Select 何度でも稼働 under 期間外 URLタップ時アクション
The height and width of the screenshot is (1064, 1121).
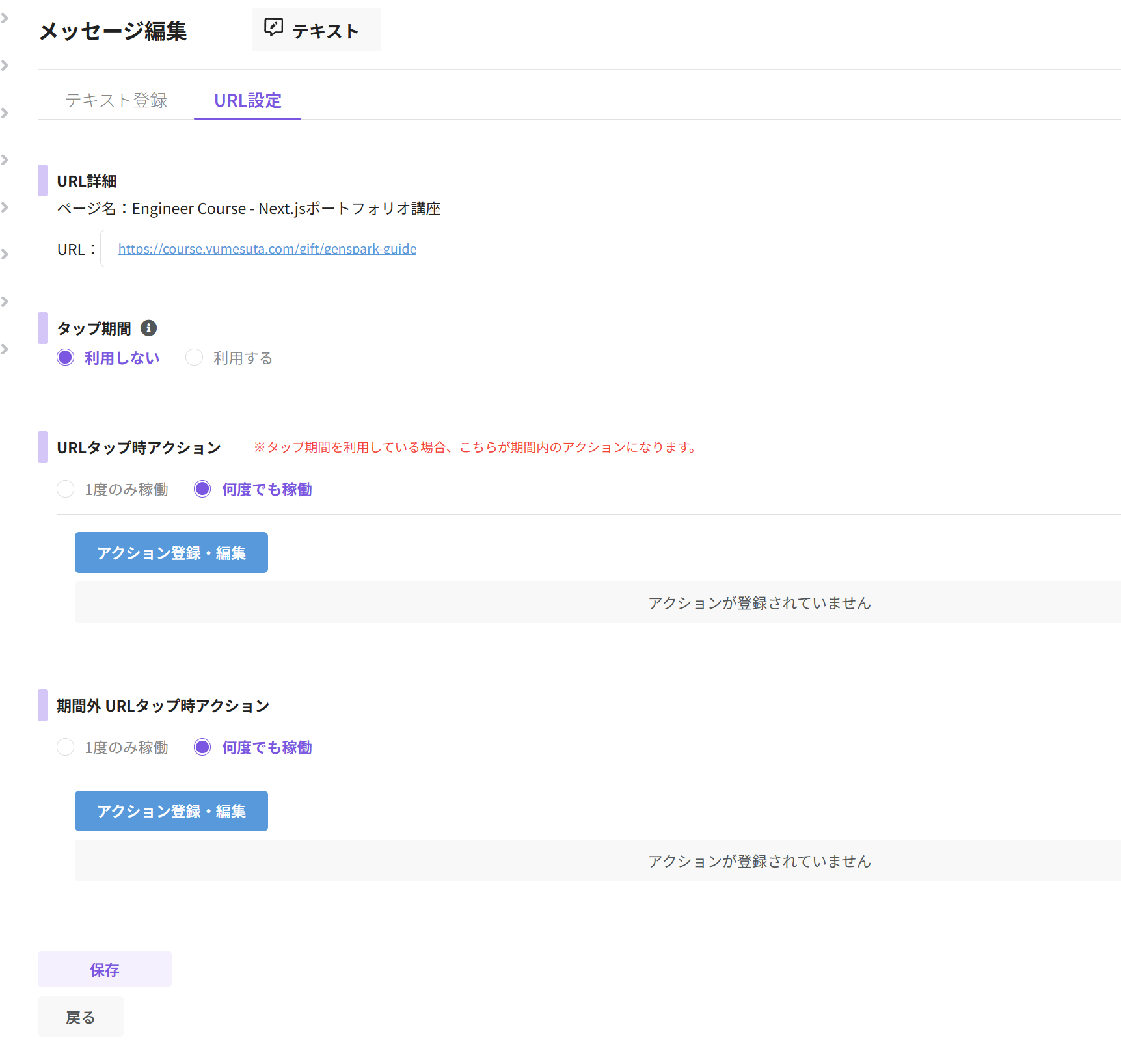pos(203,747)
